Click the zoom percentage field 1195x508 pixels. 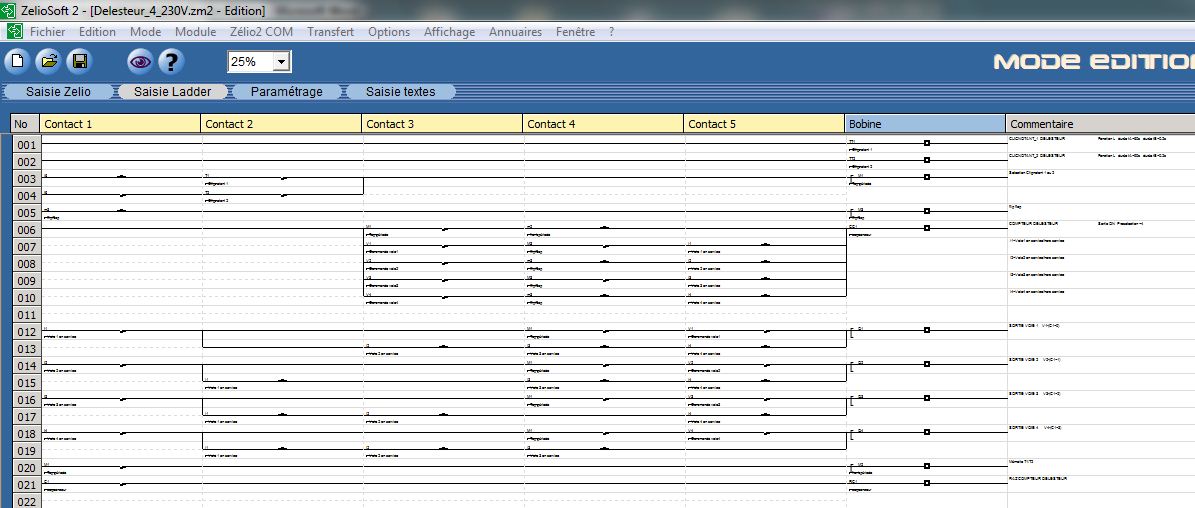pos(248,62)
